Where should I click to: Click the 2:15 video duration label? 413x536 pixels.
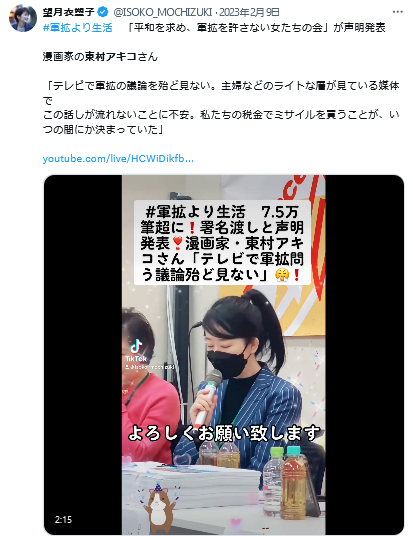[63, 520]
